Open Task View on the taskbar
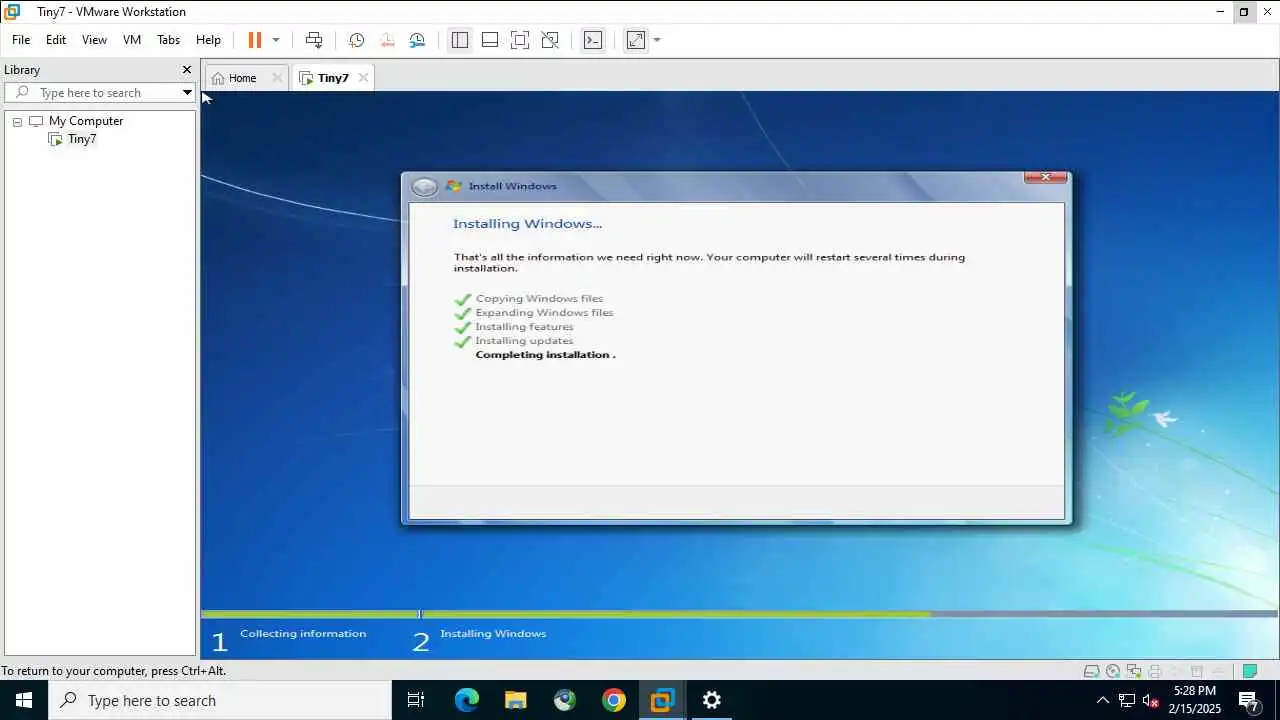 coord(416,700)
